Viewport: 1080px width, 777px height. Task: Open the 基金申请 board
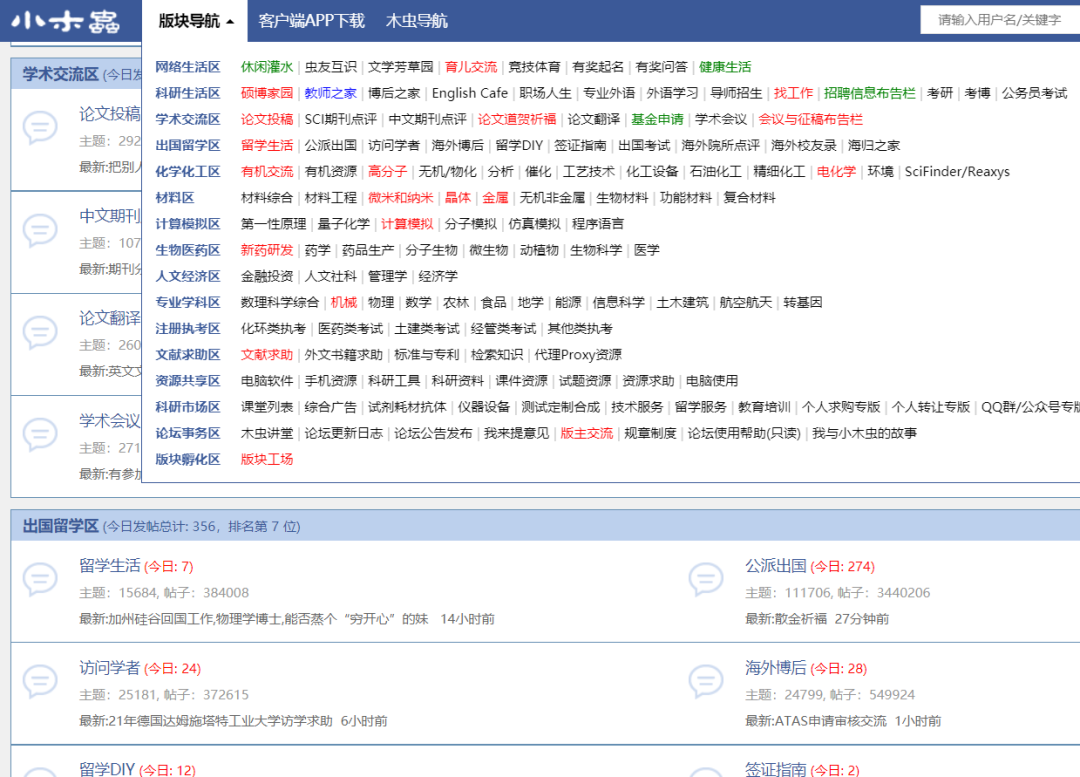click(x=657, y=119)
